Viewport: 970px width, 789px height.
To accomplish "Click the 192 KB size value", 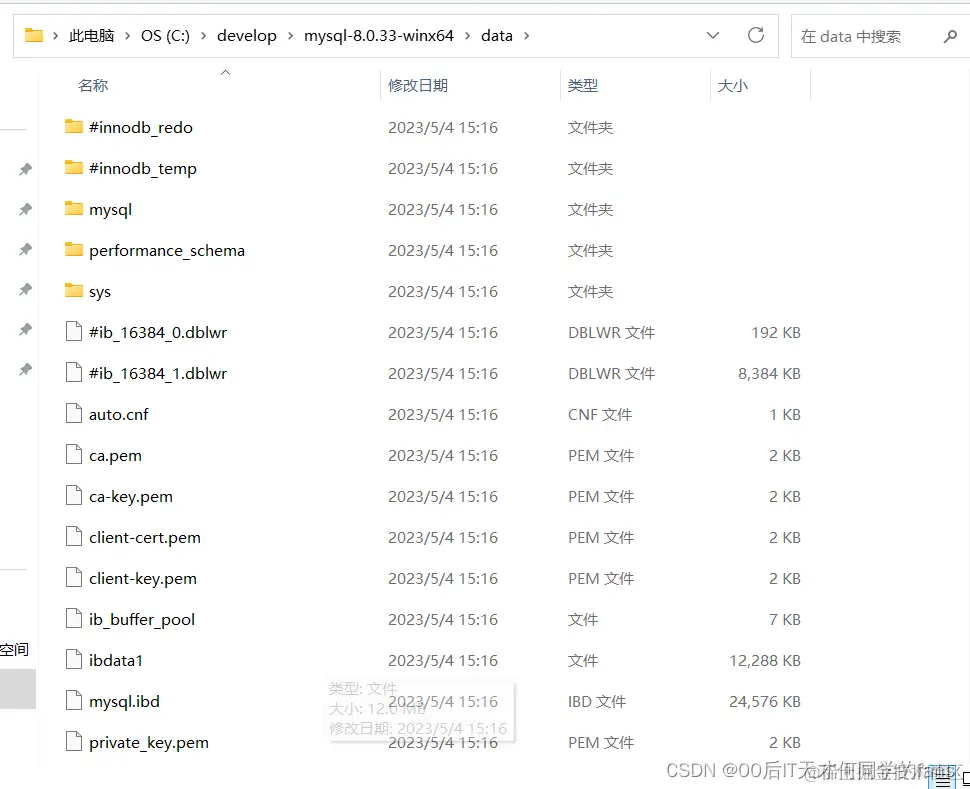I will [776, 332].
